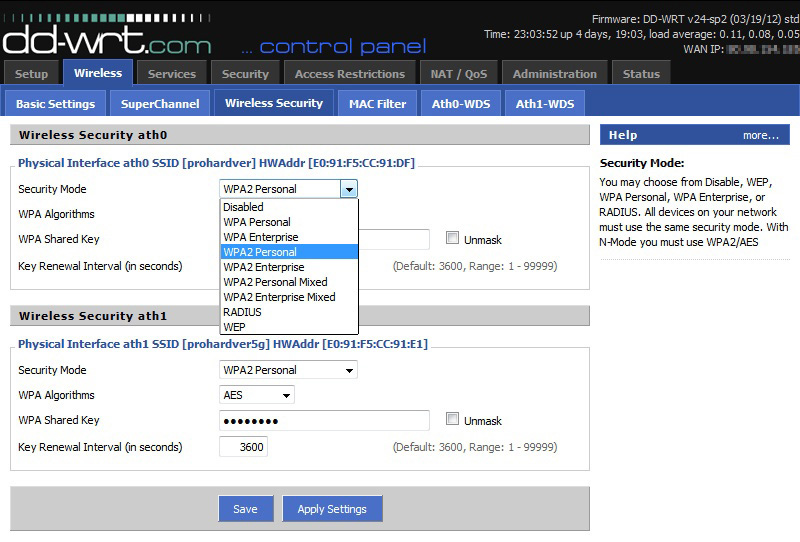
Task: Open the Administration tab
Action: click(x=555, y=73)
